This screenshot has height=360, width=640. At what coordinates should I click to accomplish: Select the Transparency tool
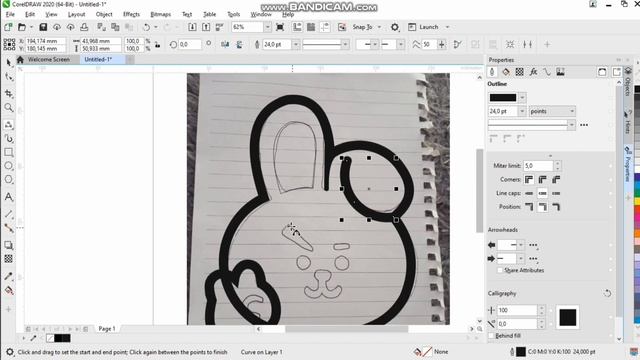9,259
